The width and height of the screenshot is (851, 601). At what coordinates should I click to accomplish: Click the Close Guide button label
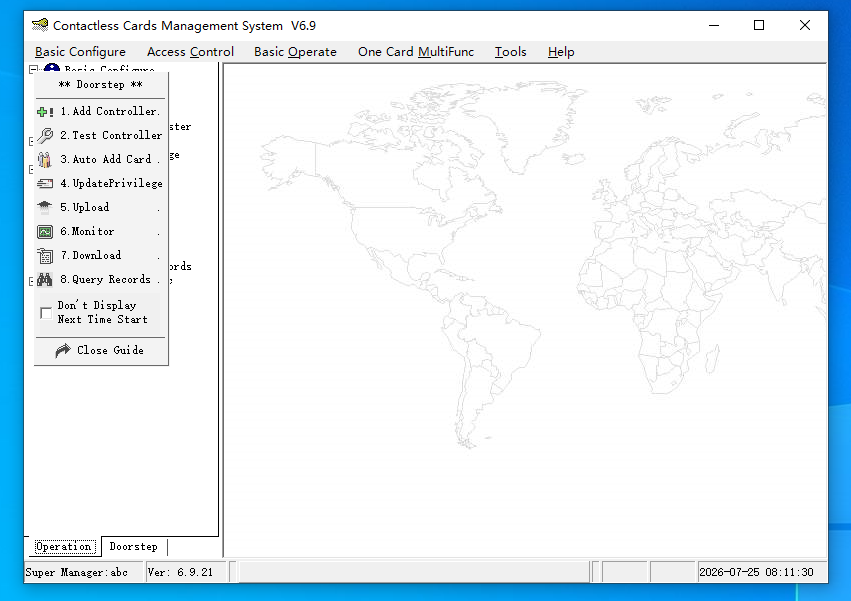click(110, 351)
